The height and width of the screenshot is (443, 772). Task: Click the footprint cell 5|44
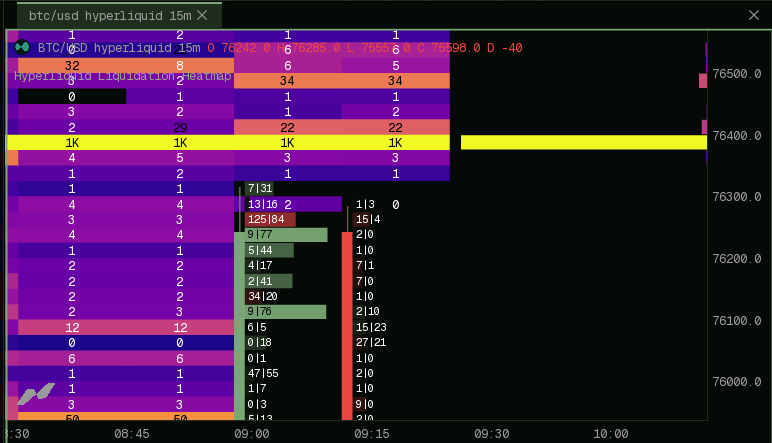[269, 250]
